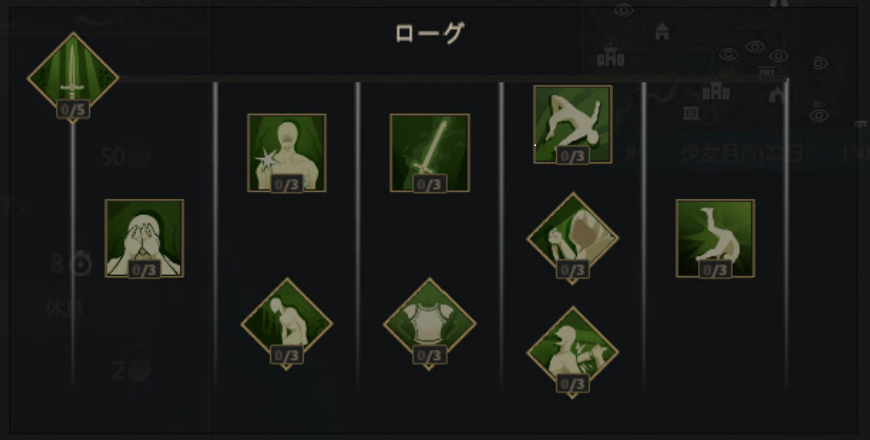
Task: Select the chest armor diamond skill
Action: tap(429, 323)
